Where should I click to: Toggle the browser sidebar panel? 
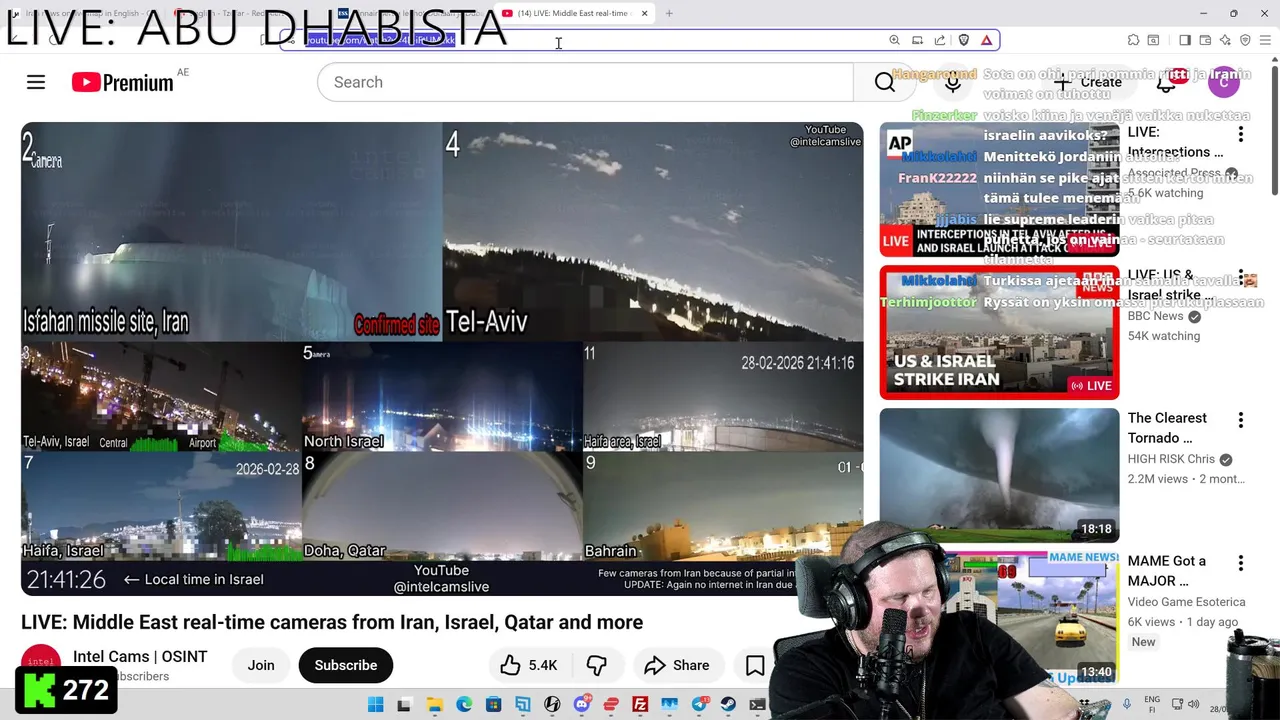(1184, 40)
